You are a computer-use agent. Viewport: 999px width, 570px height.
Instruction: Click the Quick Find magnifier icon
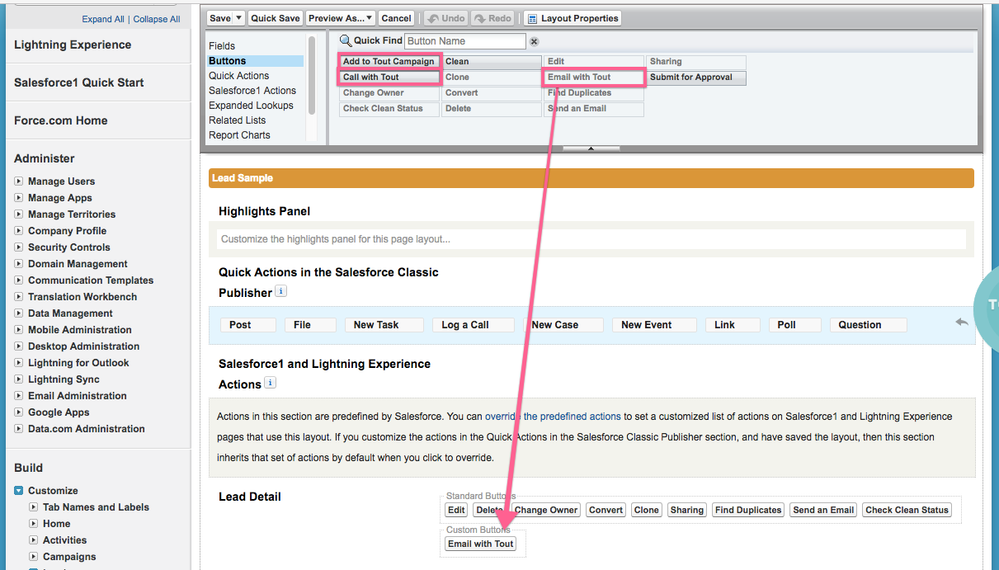pyautogui.click(x=345, y=41)
